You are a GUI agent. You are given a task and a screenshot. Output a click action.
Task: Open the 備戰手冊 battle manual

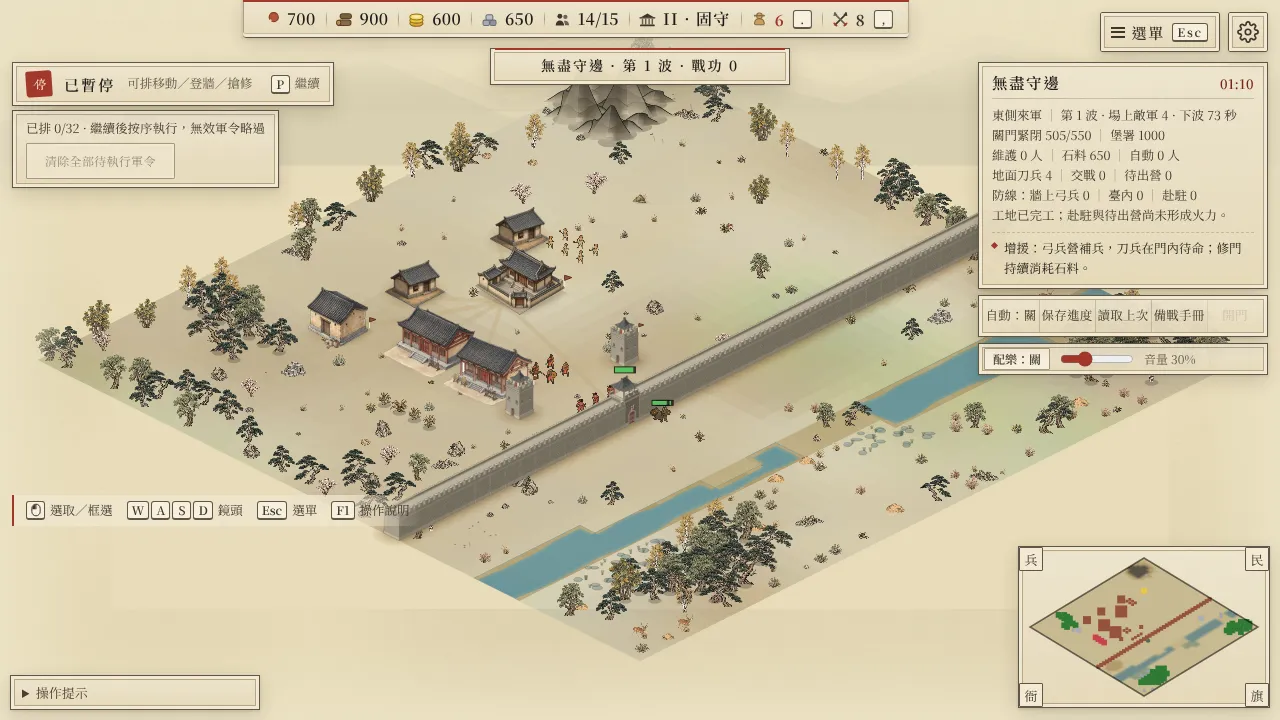[x=1179, y=315]
